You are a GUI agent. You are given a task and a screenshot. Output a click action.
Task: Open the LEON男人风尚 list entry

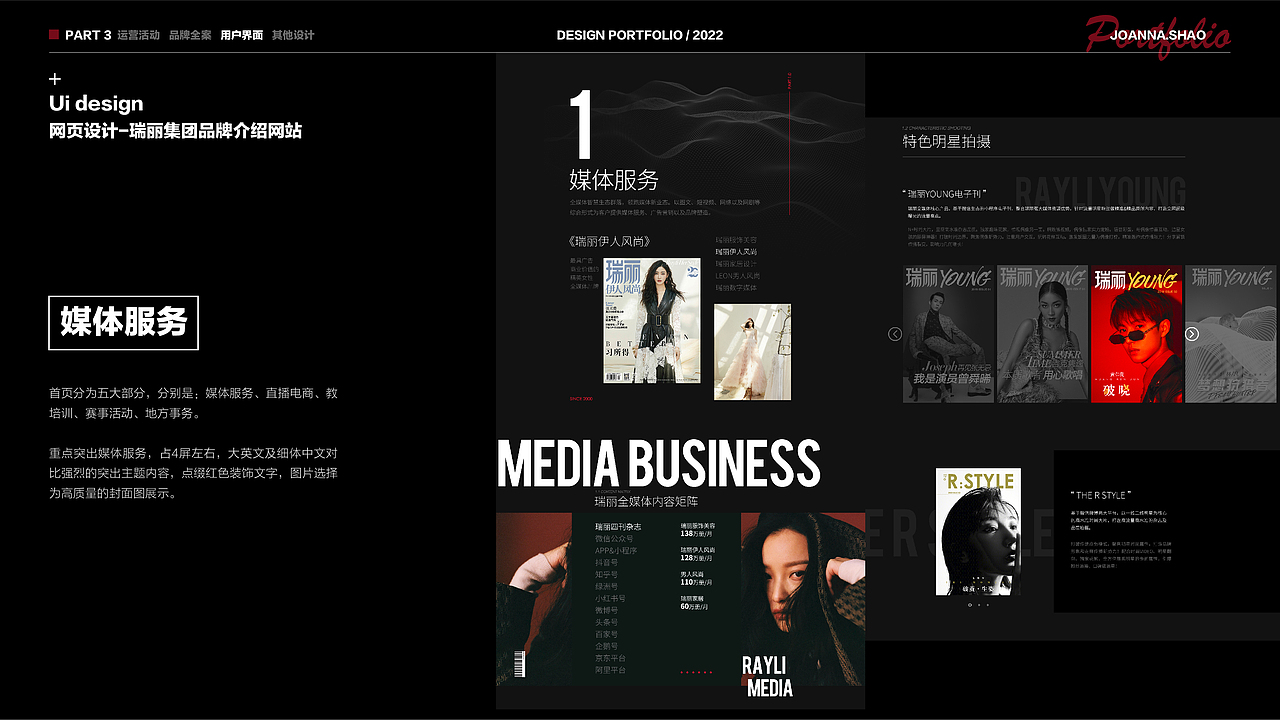(738, 276)
